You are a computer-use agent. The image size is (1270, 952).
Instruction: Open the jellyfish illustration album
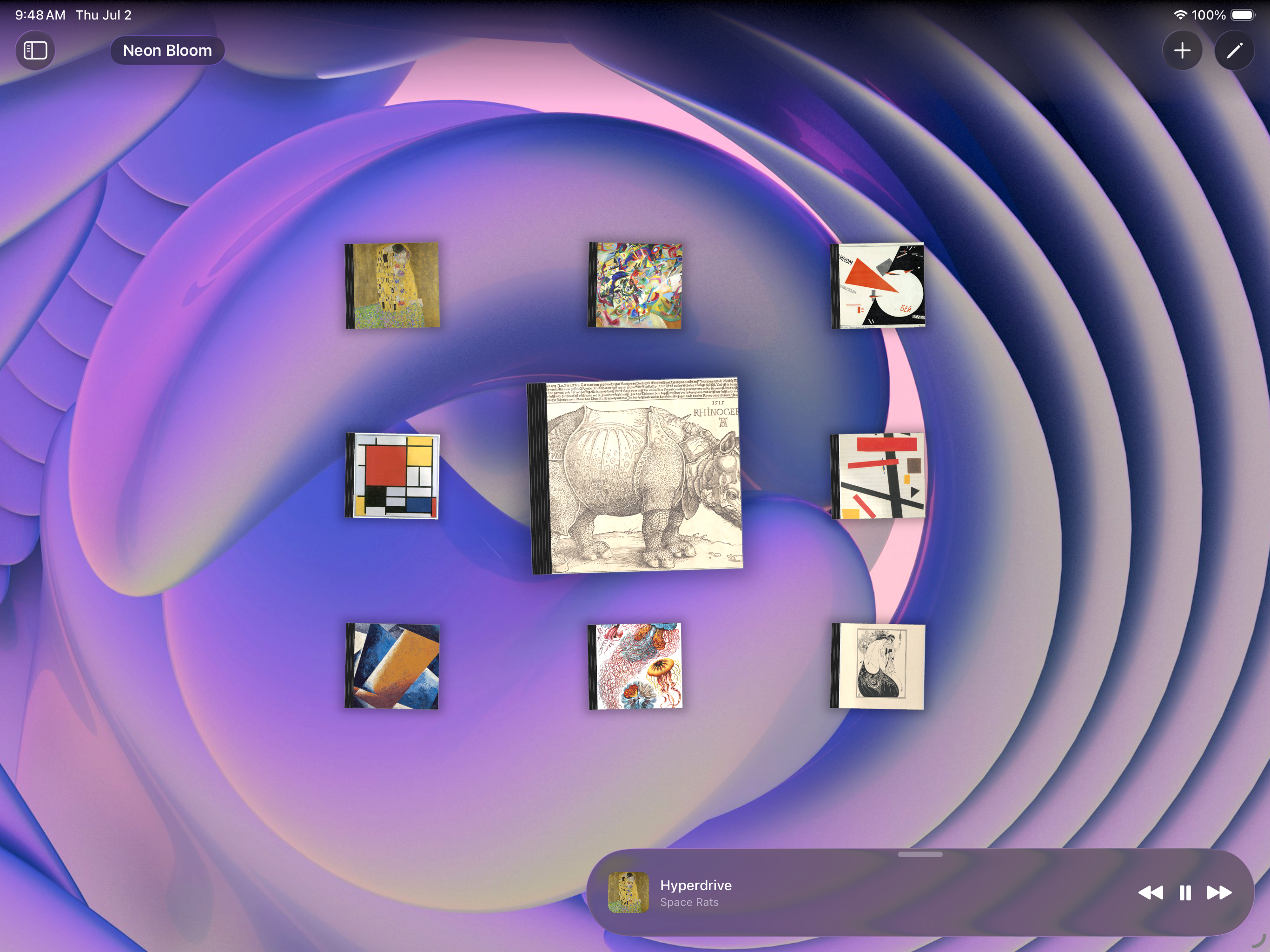635,666
